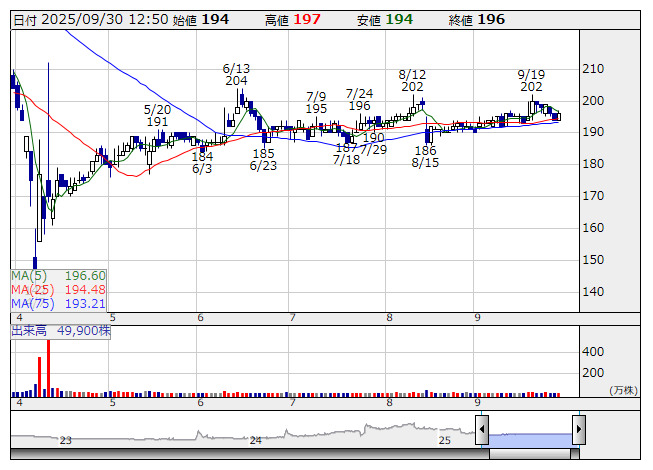Screen dimensions: 653x470
Task: Click the low price 安値 194
Action: click(385, 20)
